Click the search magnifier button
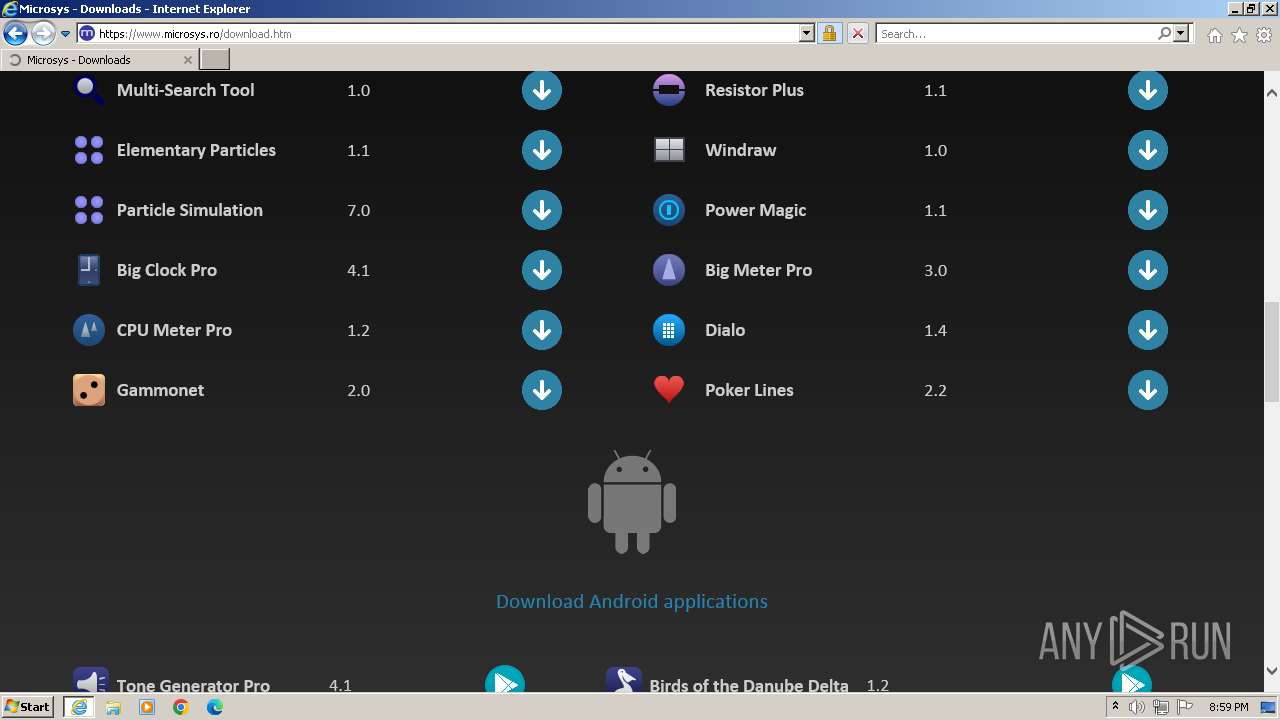Viewport: 1280px width, 720px height. pos(1164,34)
